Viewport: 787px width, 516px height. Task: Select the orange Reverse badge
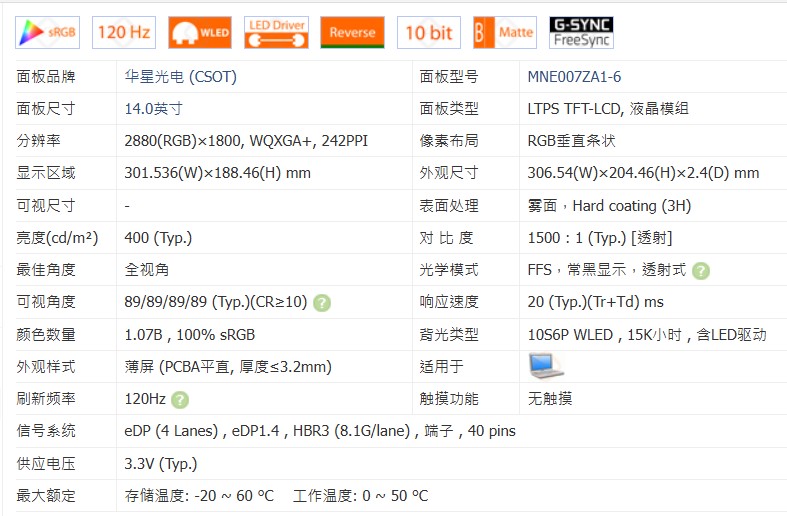click(x=352, y=32)
